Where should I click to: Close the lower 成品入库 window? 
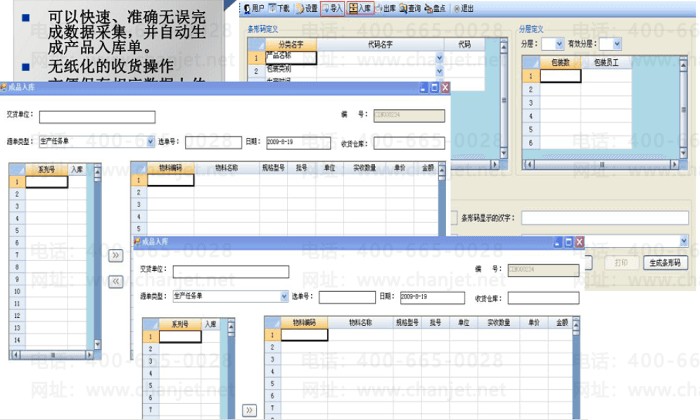(x=579, y=242)
